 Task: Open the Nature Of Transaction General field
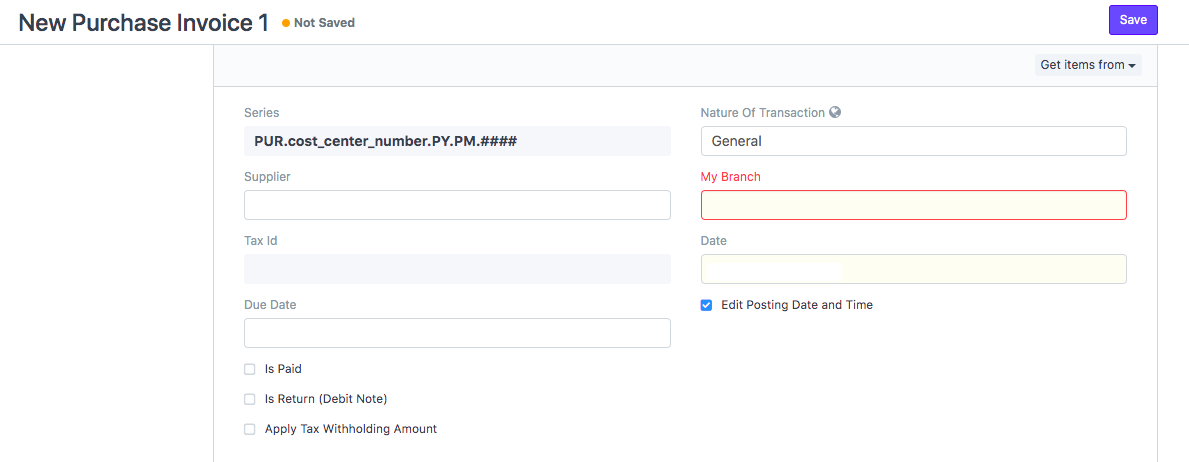click(x=914, y=141)
